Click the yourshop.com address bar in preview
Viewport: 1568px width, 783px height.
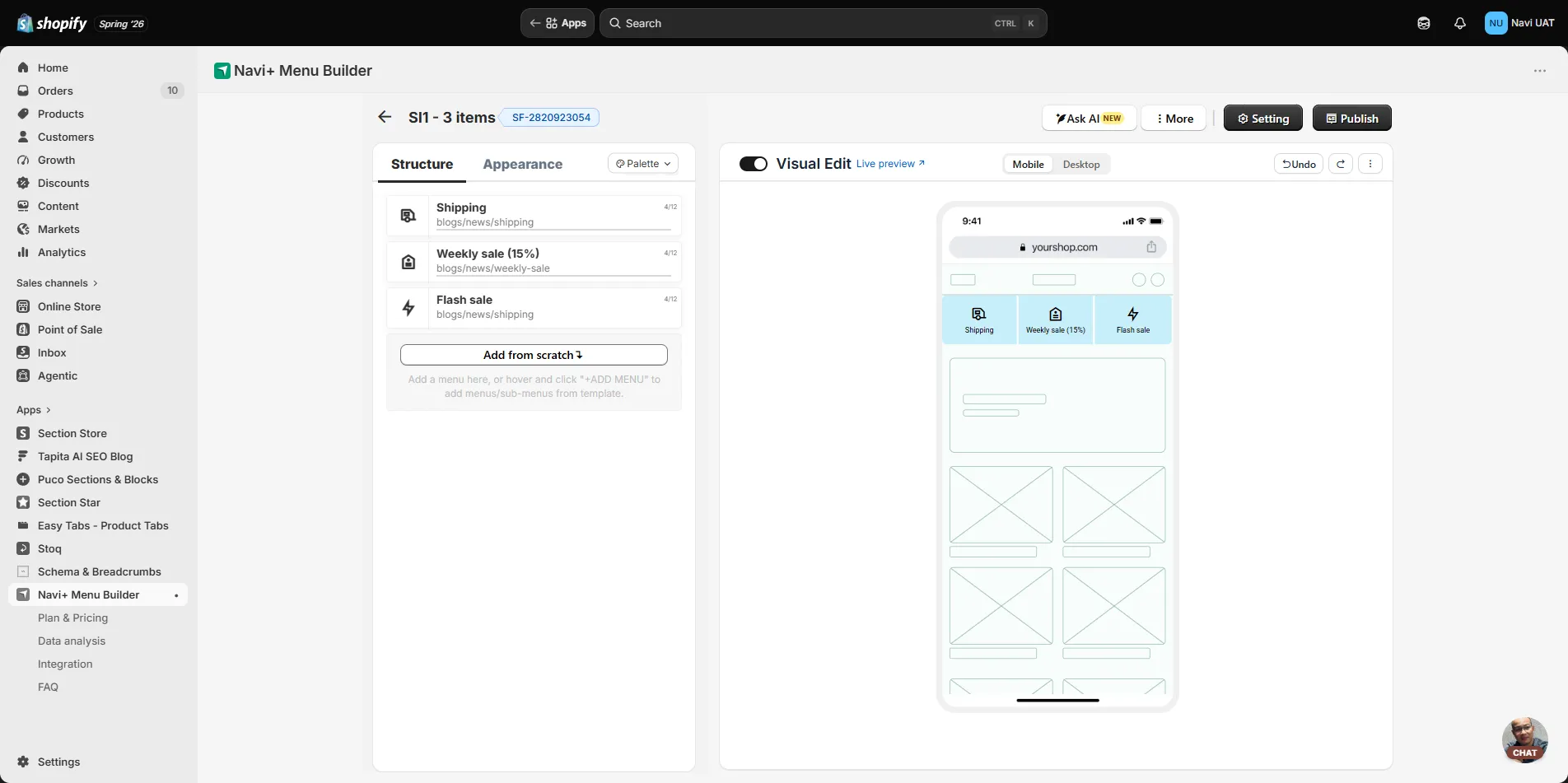pos(1057,247)
